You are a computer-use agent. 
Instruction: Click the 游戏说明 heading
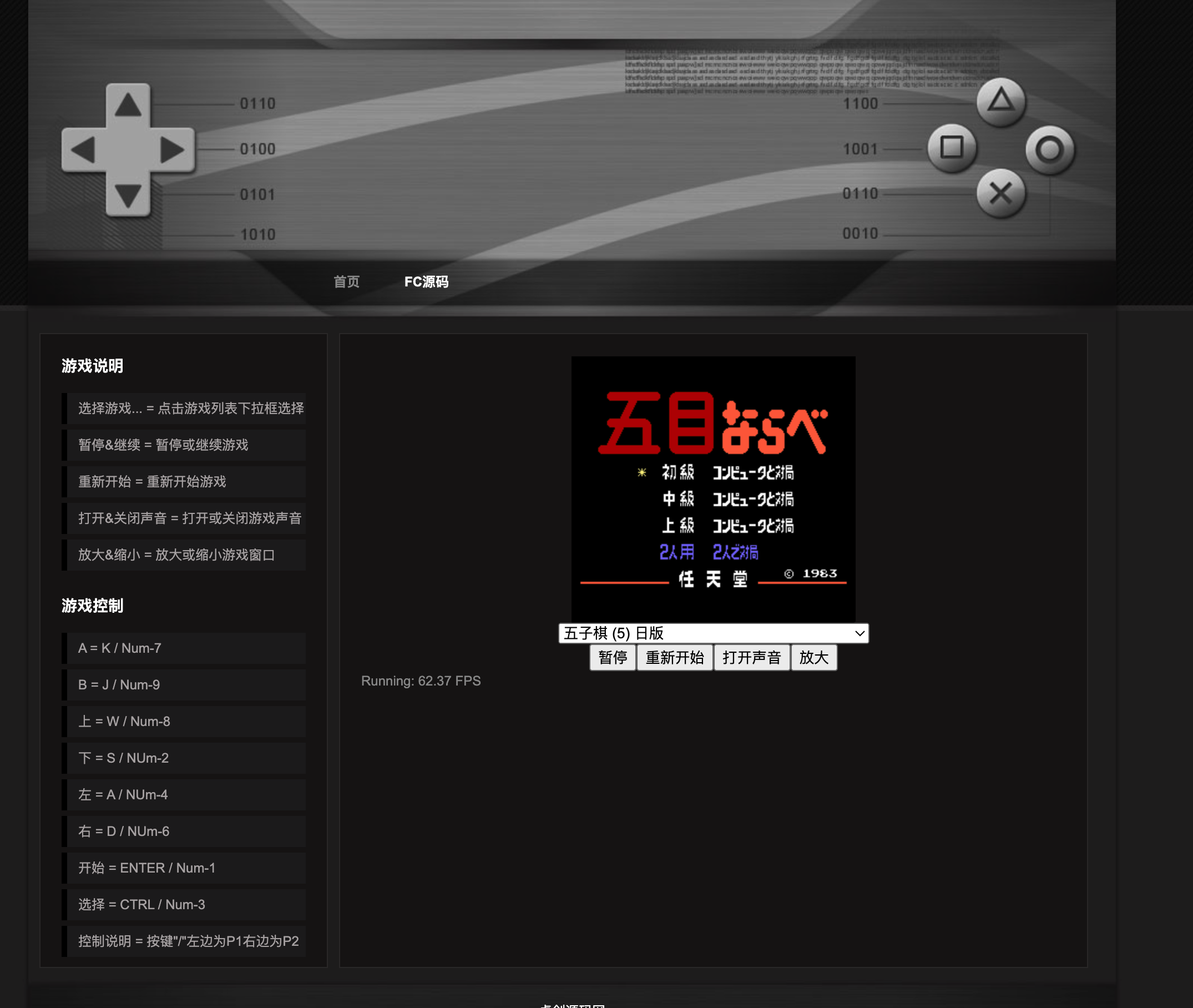coord(93,366)
